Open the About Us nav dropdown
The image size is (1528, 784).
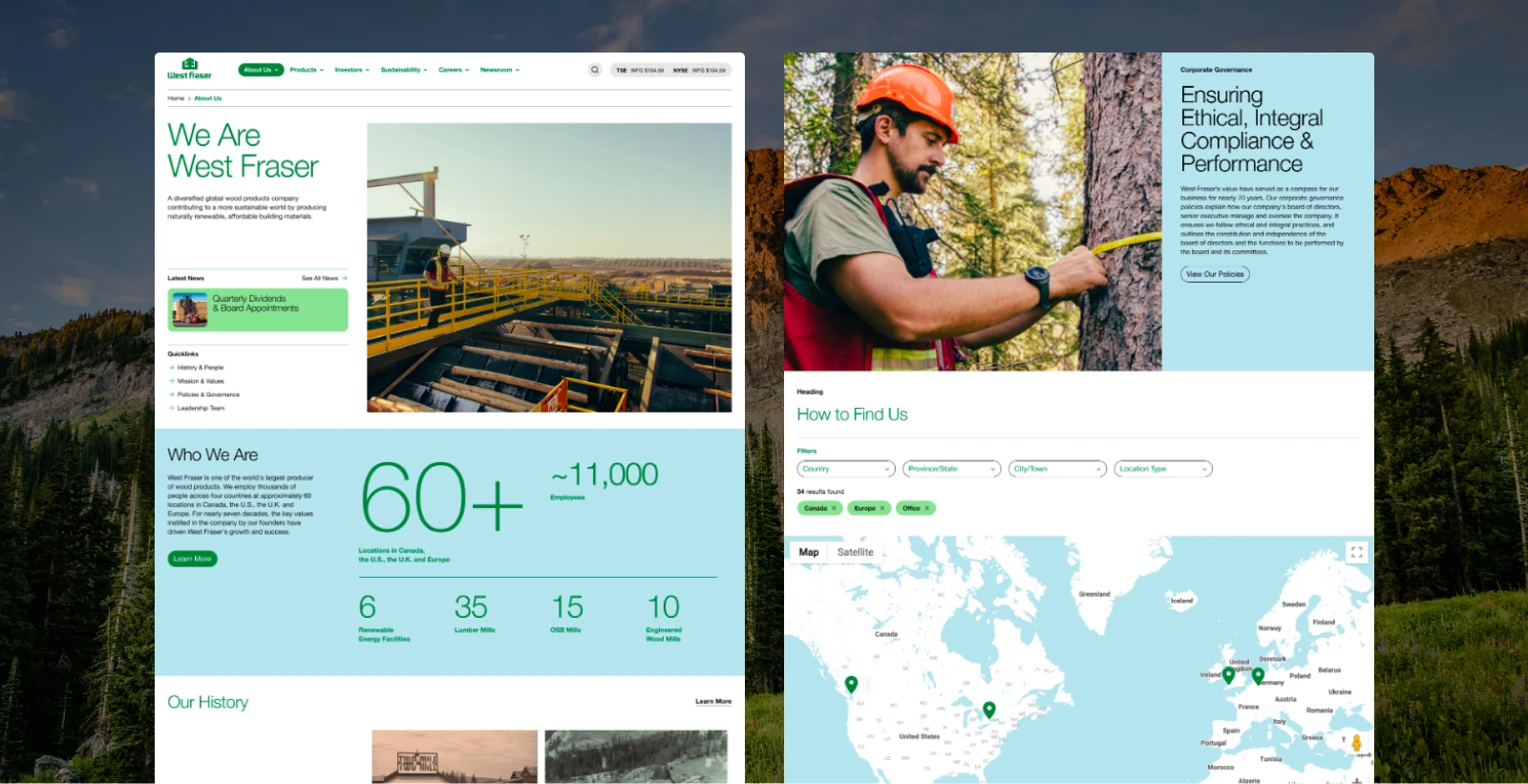pyautogui.click(x=261, y=70)
